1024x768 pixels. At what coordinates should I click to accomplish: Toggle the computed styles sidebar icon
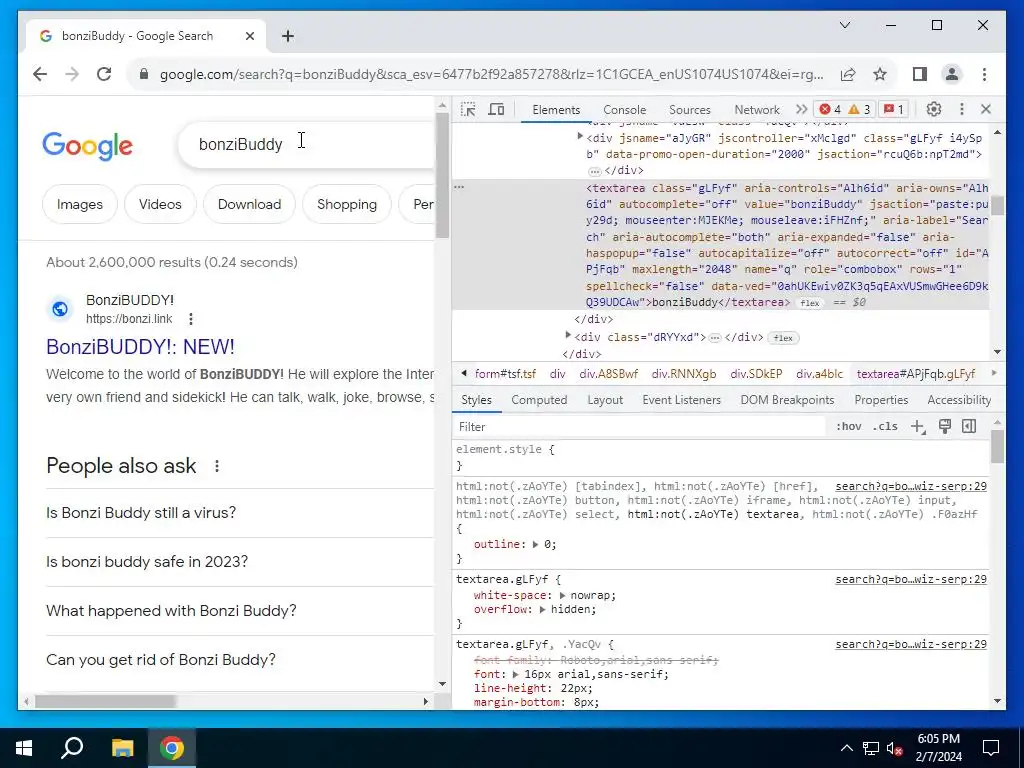(969, 426)
